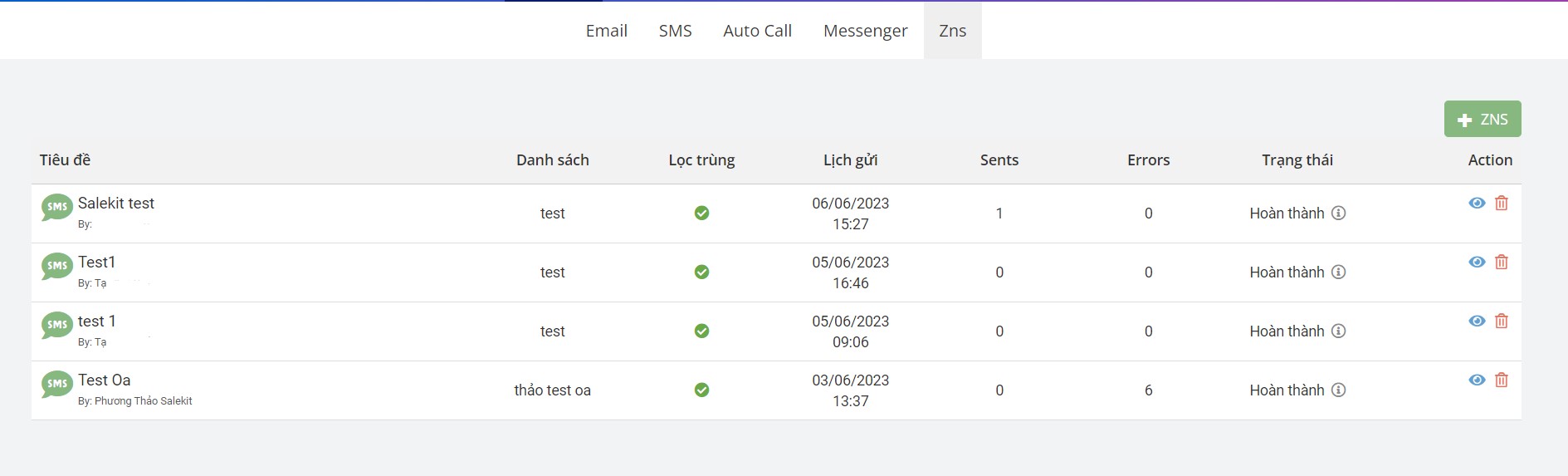Image resolution: width=1568 pixels, height=476 pixels.
Task: View the Salekit test campaign details
Action: (1477, 203)
